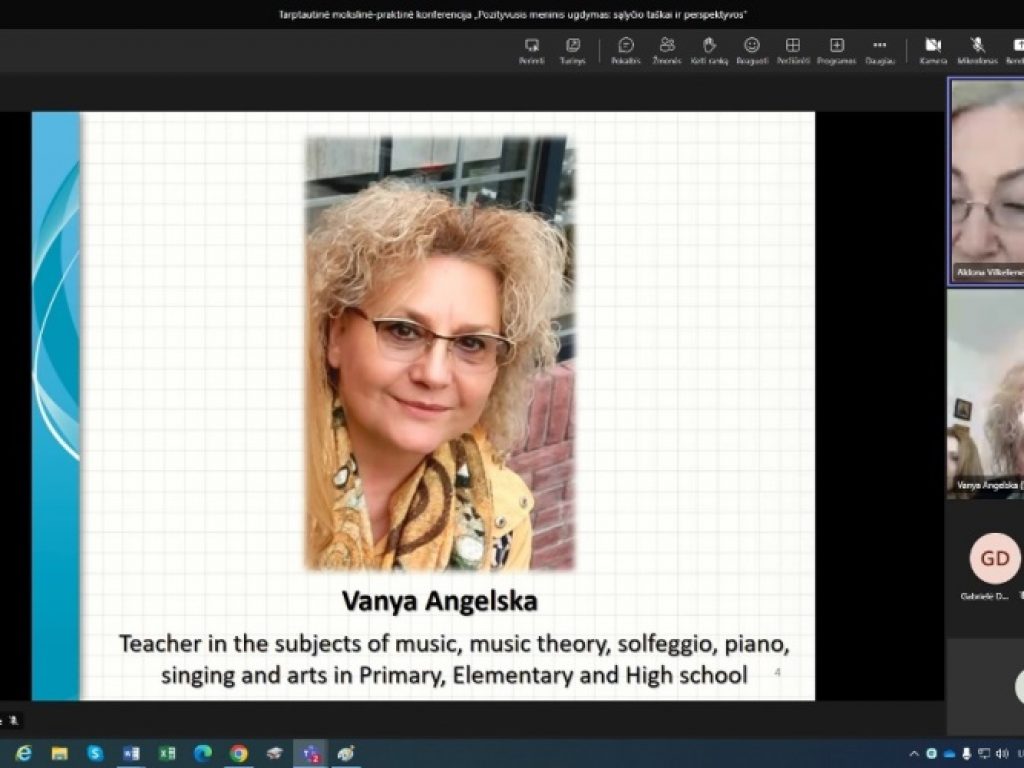Select Vanya Angelska's video tile
1024x768 pixels.
click(986, 394)
